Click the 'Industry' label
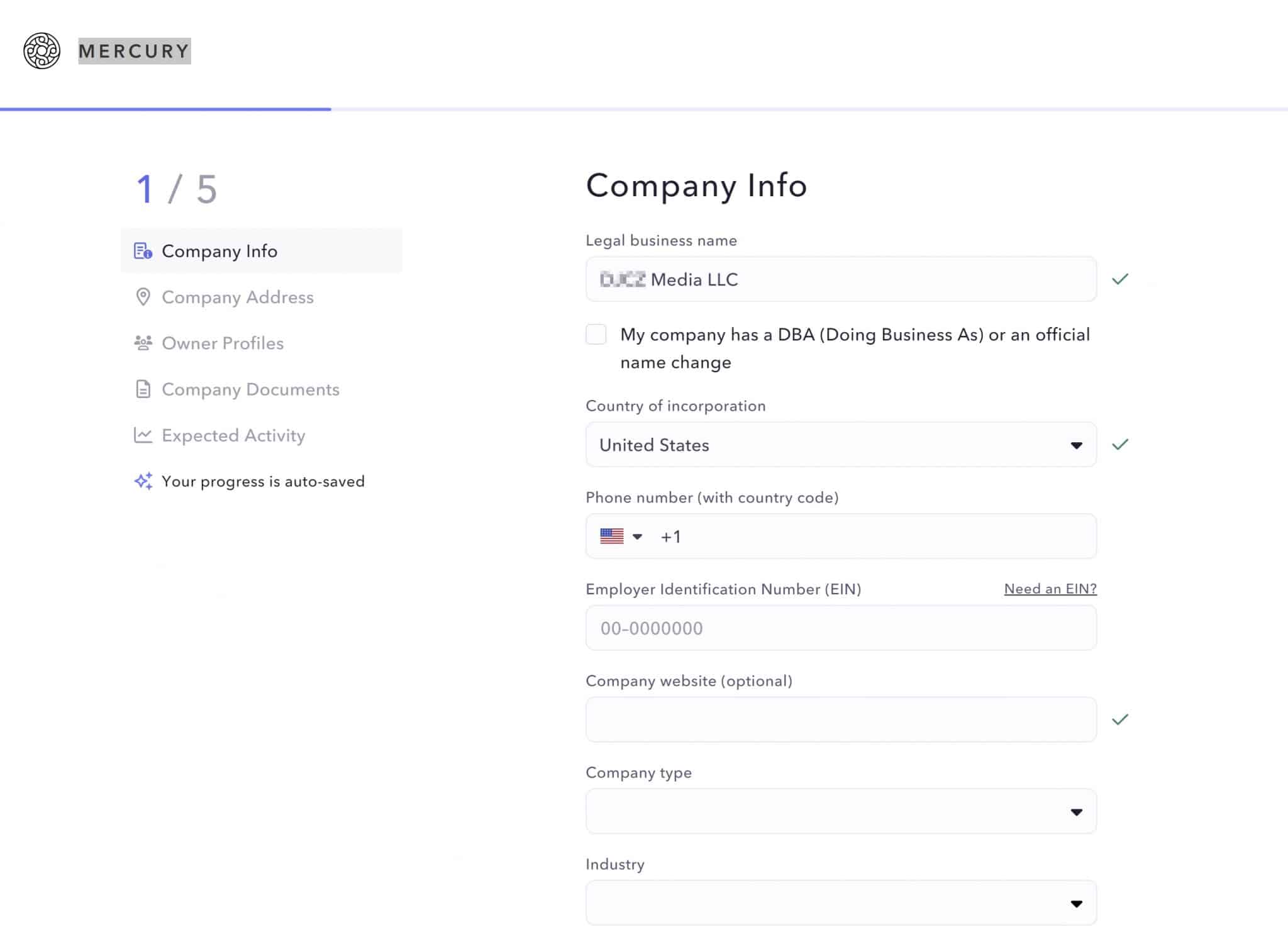The image size is (1288, 927). 615,864
